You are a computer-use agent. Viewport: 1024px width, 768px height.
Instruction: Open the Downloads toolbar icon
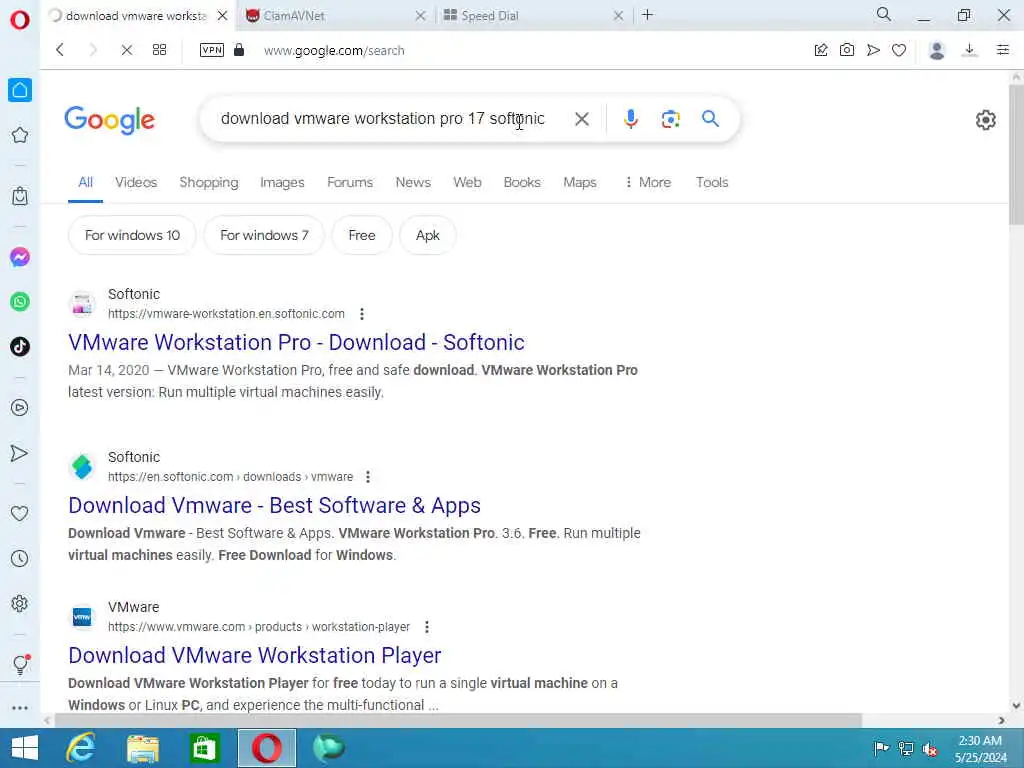tap(970, 50)
